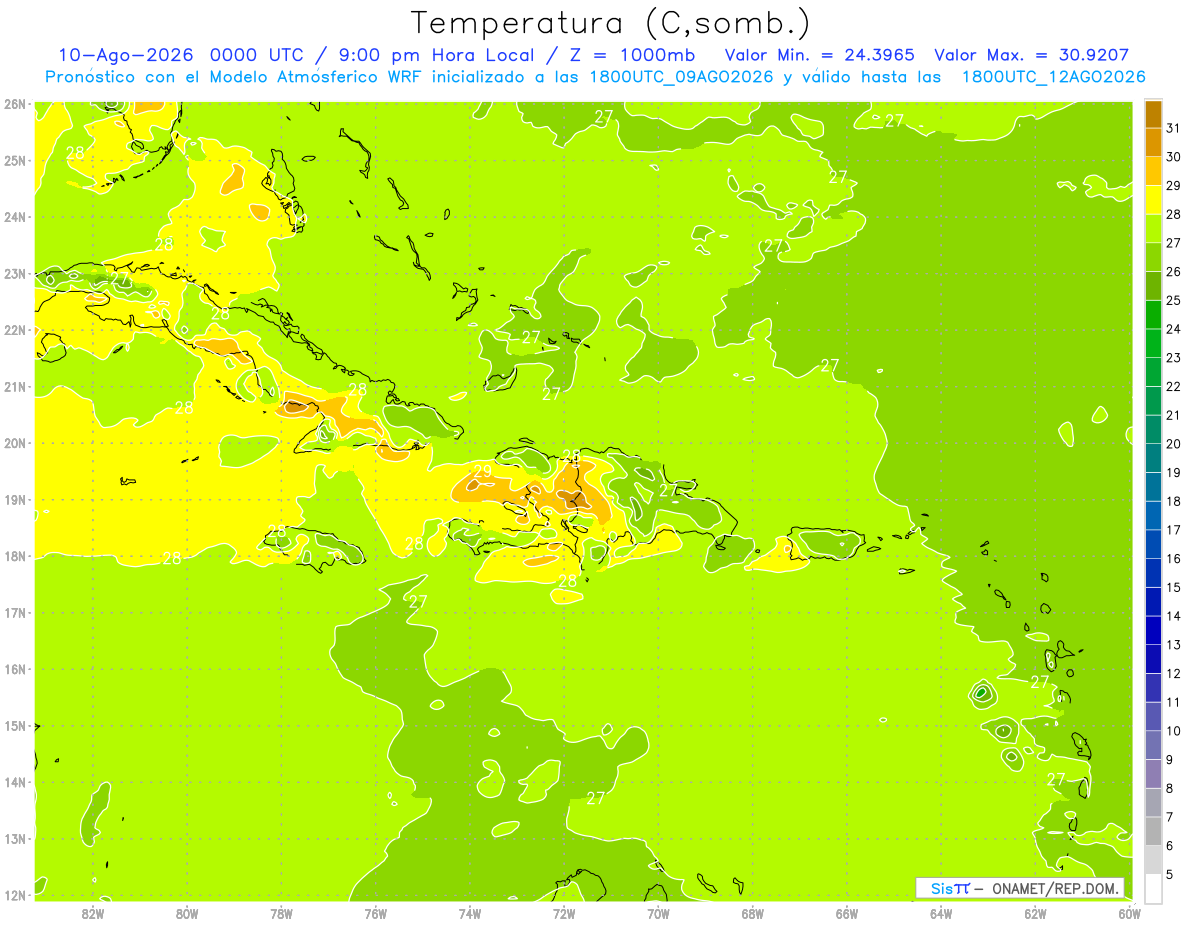Image resolution: width=1200 pixels, height=927 pixels.
Task: Click the 29 contour label over western Haiti
Action: [x=483, y=472]
